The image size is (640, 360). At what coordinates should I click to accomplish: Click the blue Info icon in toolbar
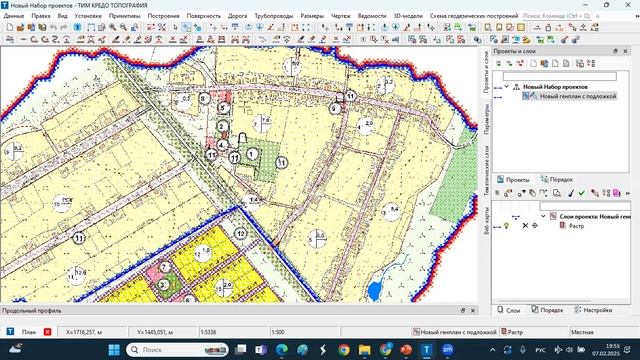pos(77,28)
